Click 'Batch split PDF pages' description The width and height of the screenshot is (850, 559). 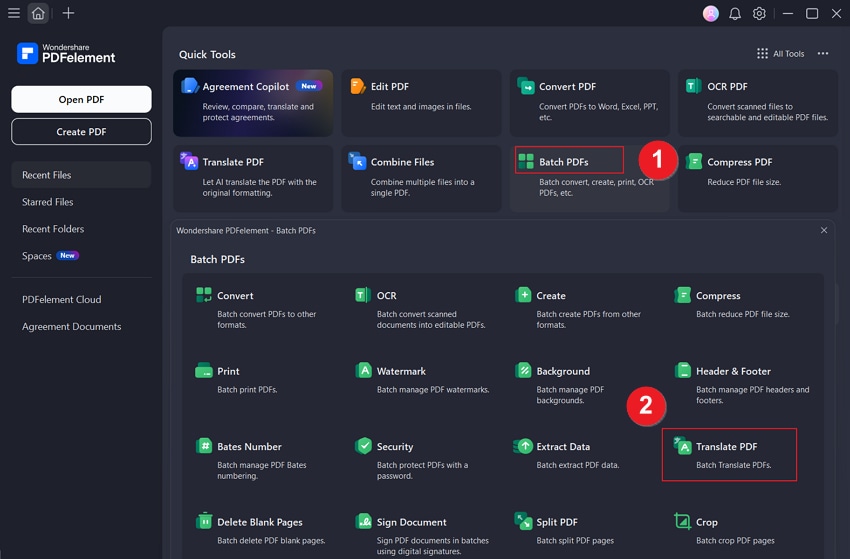(x=575, y=540)
